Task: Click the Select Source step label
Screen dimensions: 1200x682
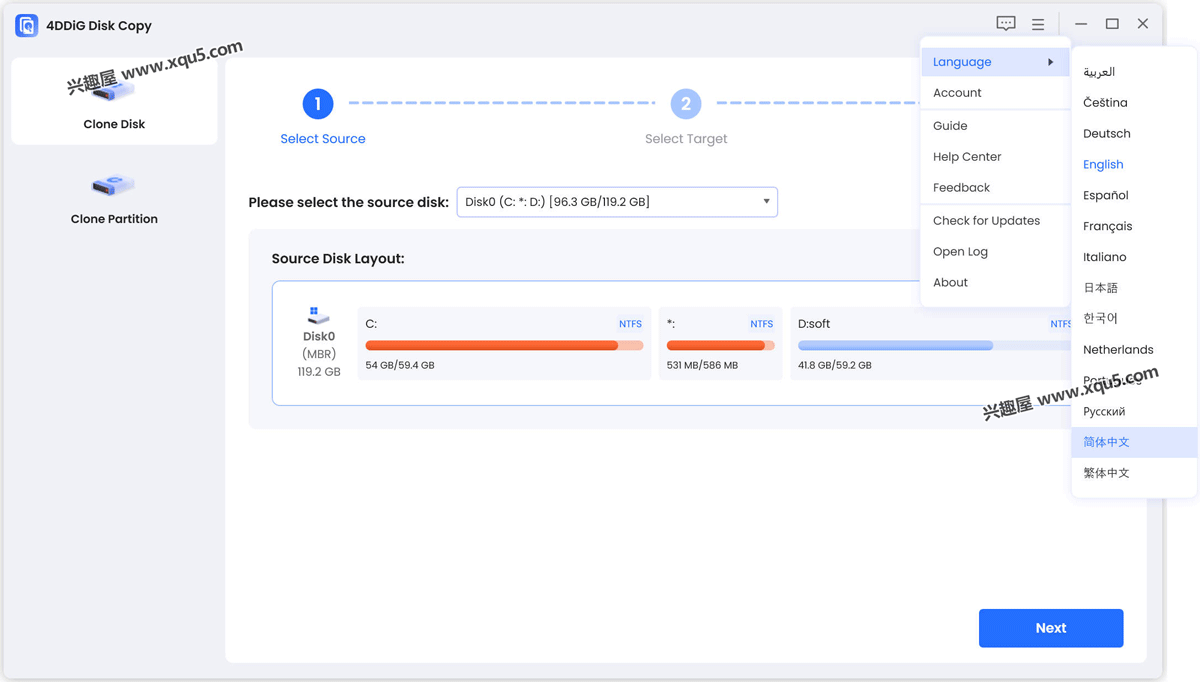Action: (323, 139)
